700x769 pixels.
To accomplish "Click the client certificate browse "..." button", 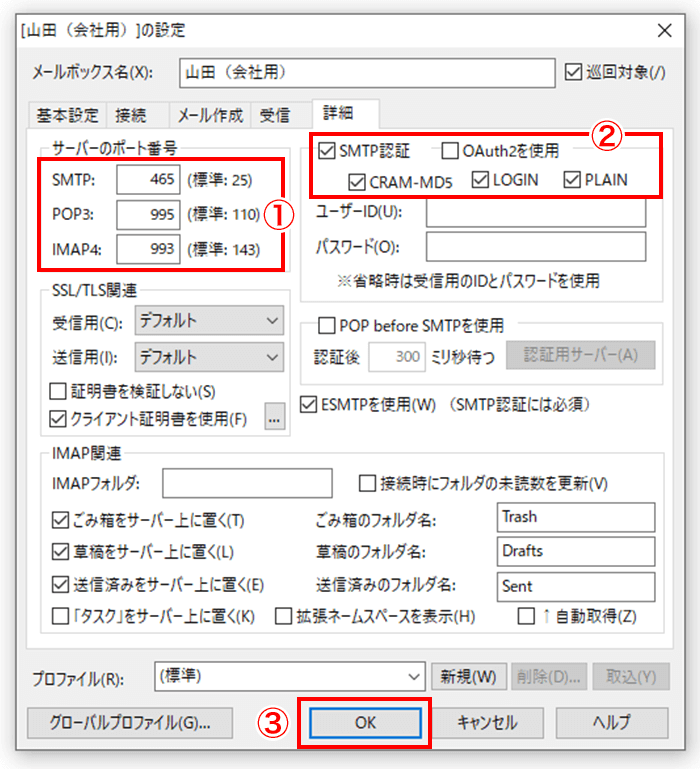I will [x=274, y=417].
